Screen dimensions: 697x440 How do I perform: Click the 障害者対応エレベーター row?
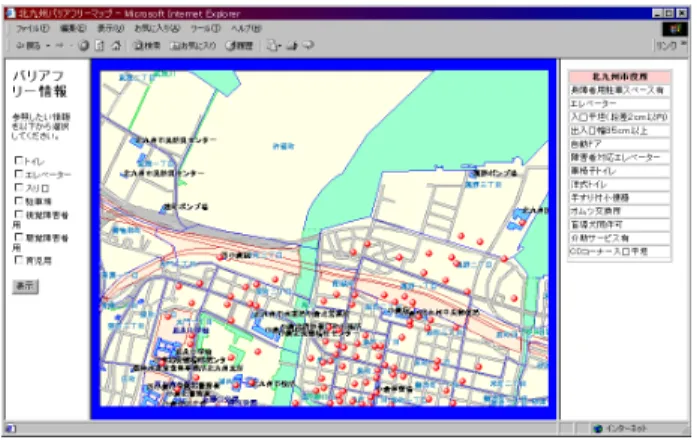[620, 157]
